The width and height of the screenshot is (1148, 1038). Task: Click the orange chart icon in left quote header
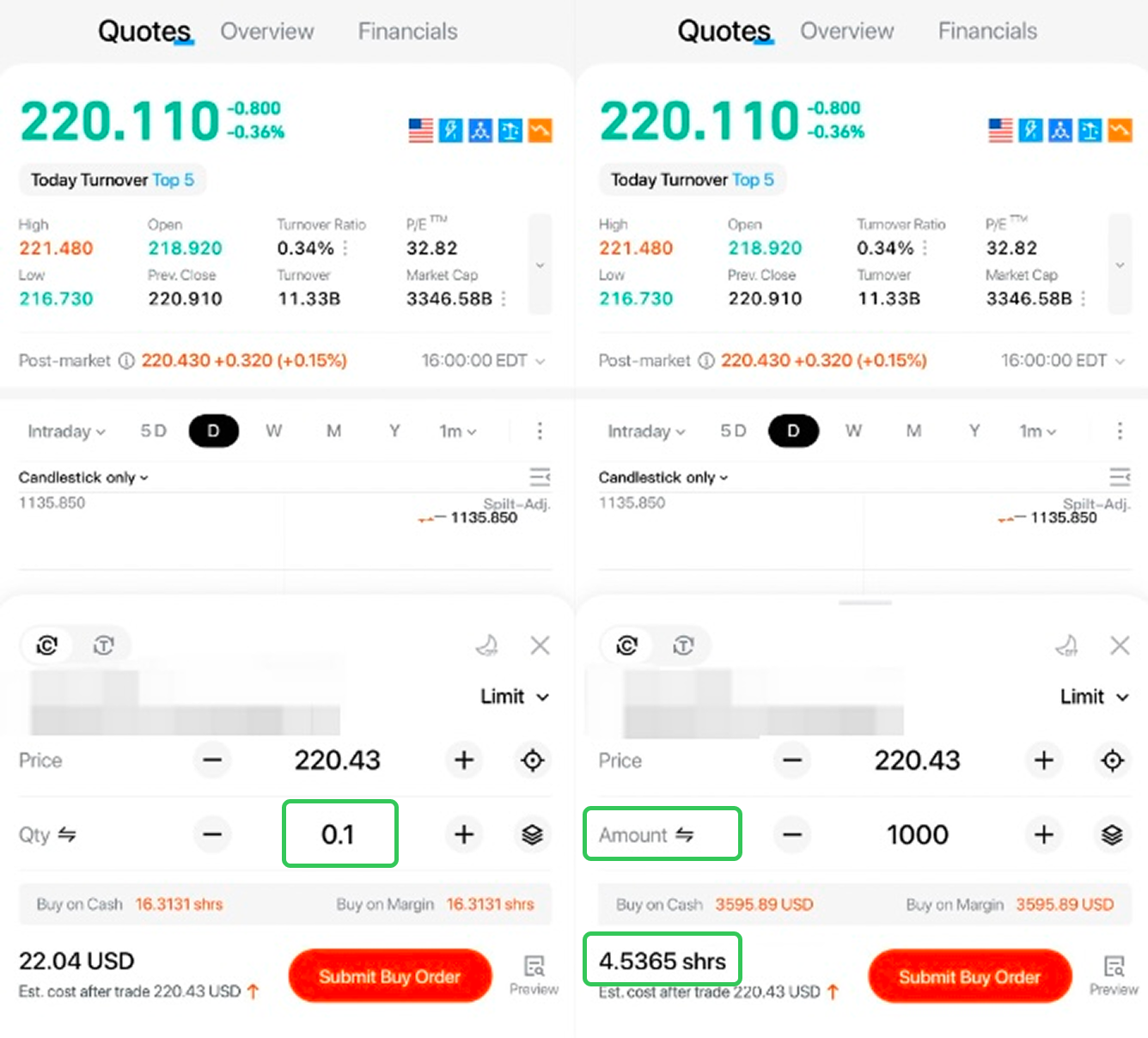tap(540, 131)
